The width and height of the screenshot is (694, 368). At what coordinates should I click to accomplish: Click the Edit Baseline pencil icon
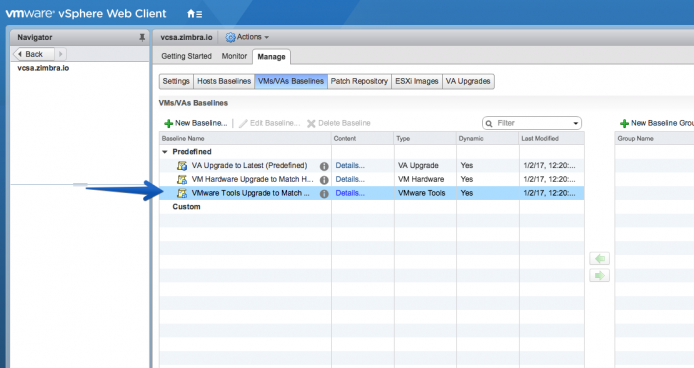tap(243, 124)
